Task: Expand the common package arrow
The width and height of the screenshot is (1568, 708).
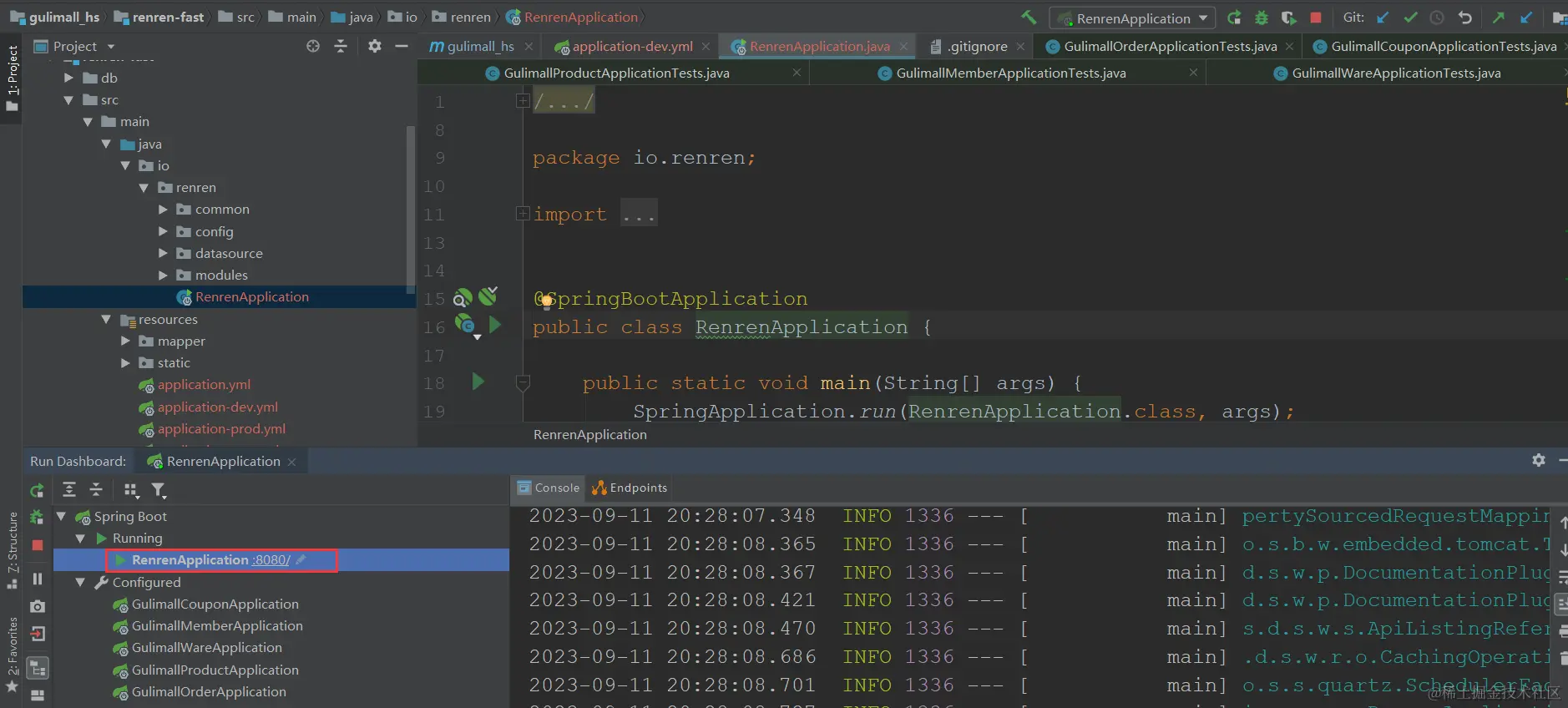Action: pyautogui.click(x=163, y=210)
